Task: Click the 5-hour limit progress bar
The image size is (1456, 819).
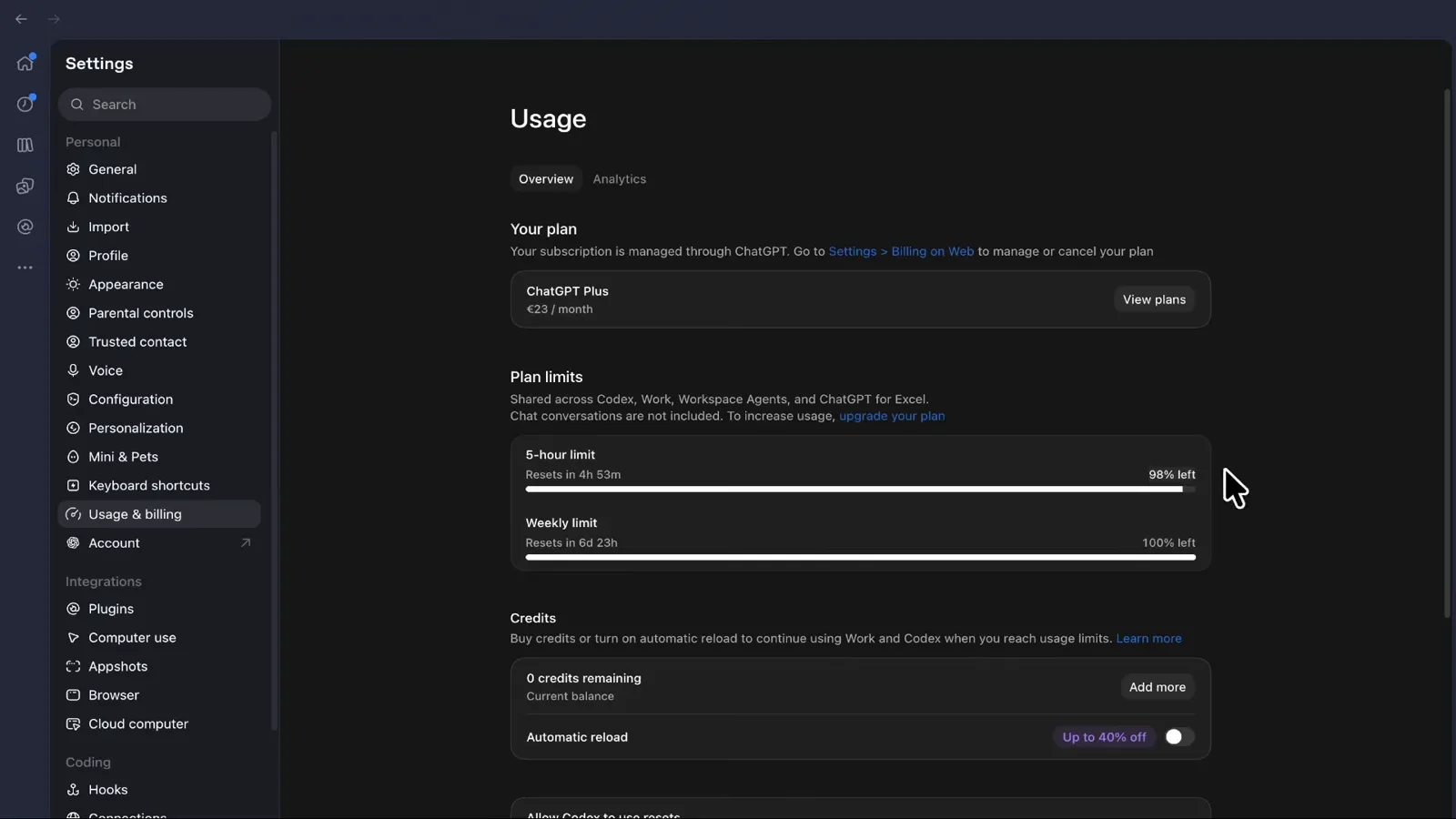Action: pyautogui.click(x=860, y=490)
